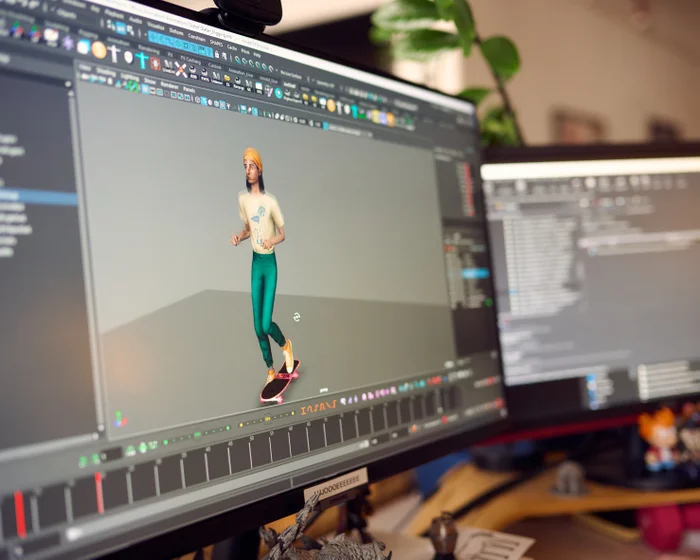Click the range slider handle in the bottom corner

(73, 534)
